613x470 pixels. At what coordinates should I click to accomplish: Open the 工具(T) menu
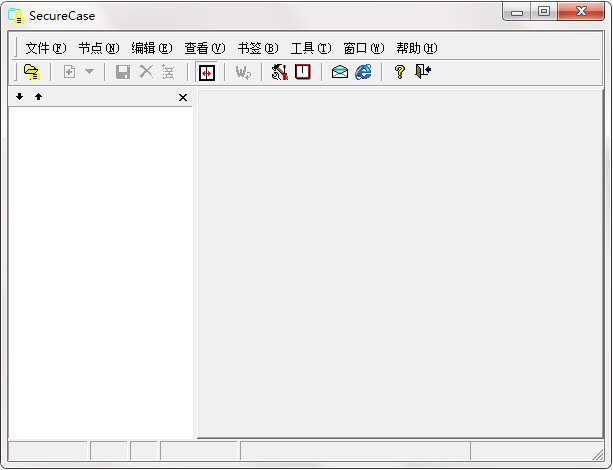coord(311,48)
